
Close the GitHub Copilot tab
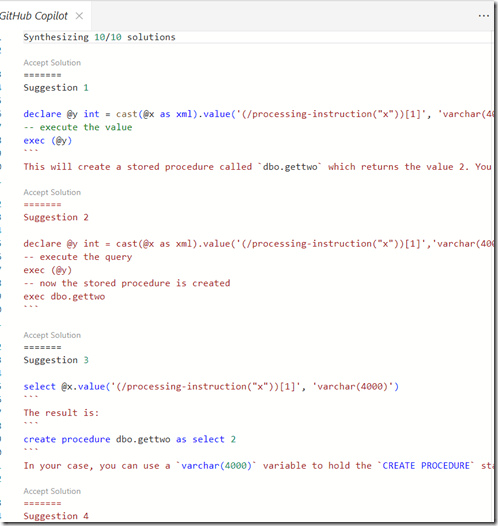click(79, 16)
